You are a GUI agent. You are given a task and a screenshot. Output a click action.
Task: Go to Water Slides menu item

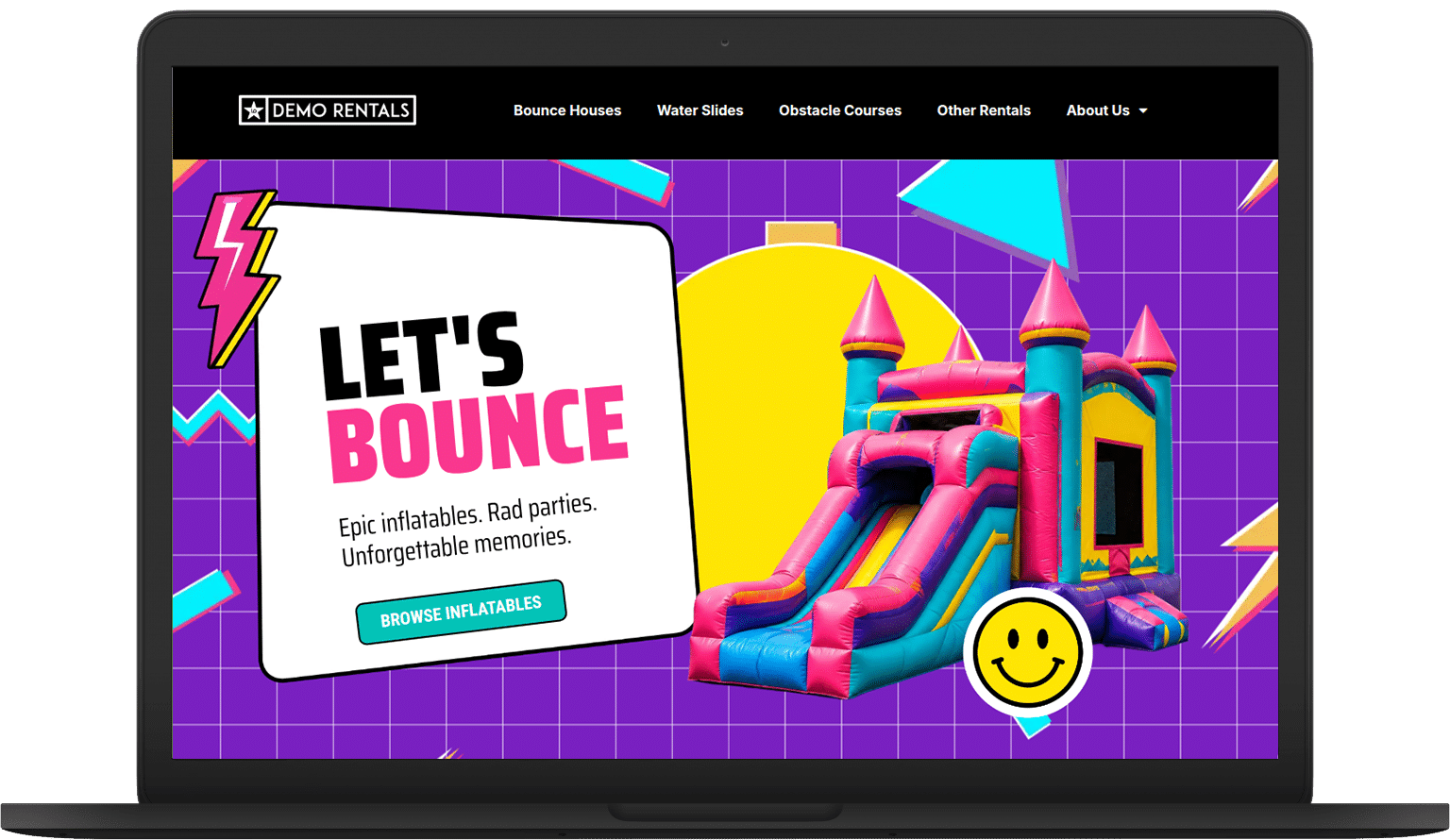click(700, 110)
